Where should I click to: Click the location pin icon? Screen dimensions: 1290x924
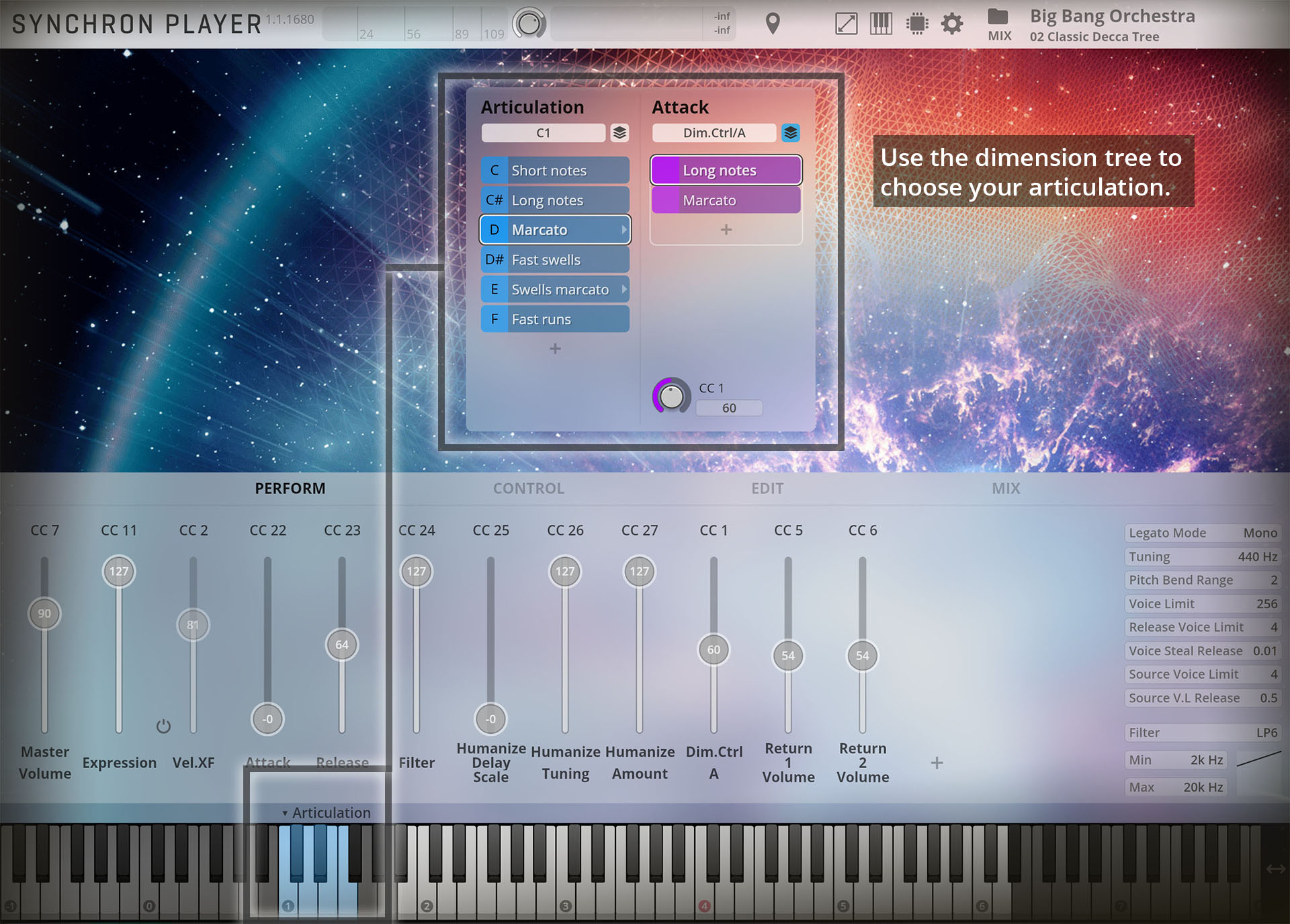(x=773, y=24)
